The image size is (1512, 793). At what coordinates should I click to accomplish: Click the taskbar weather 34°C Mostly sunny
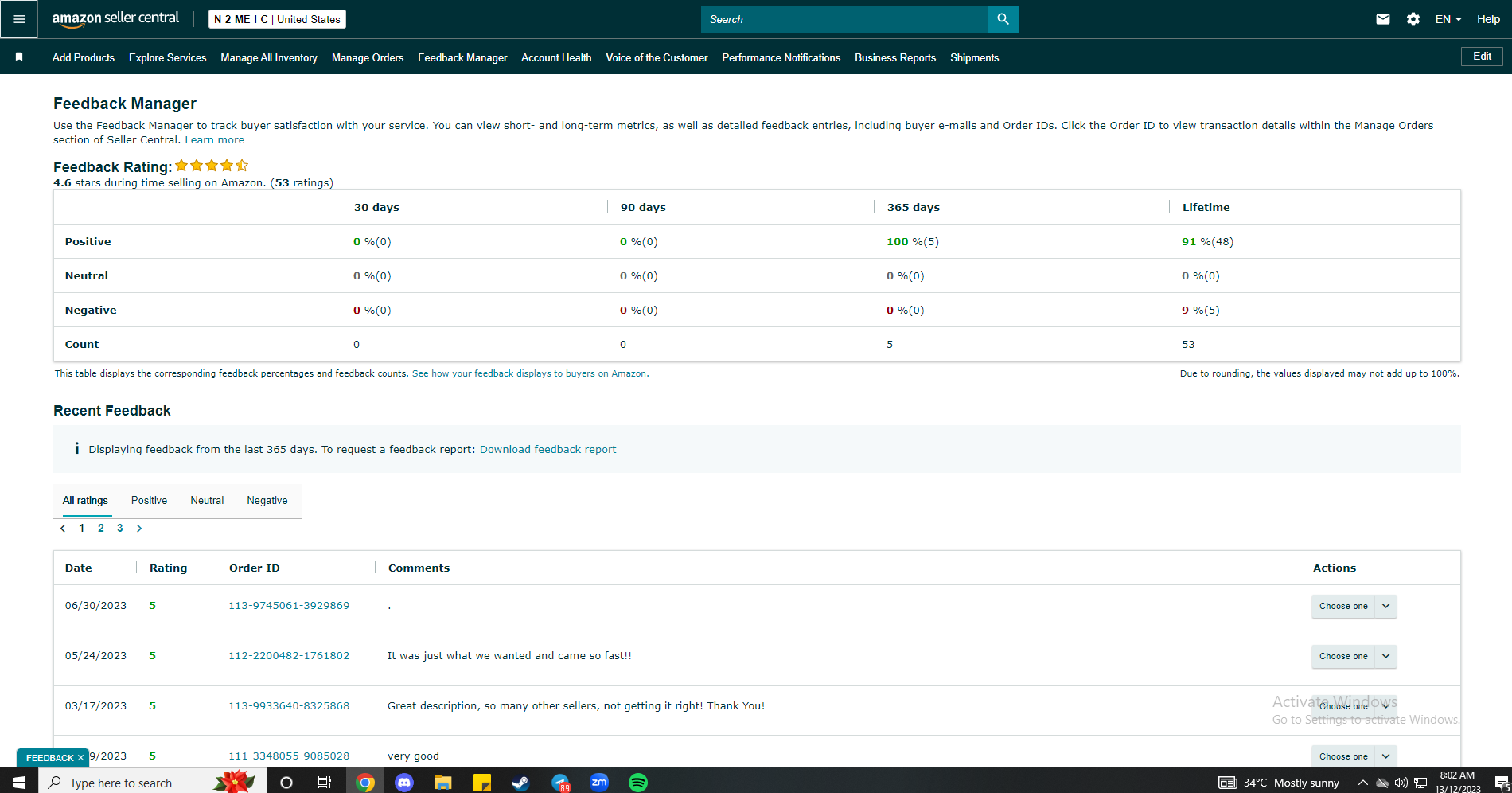click(x=1280, y=783)
